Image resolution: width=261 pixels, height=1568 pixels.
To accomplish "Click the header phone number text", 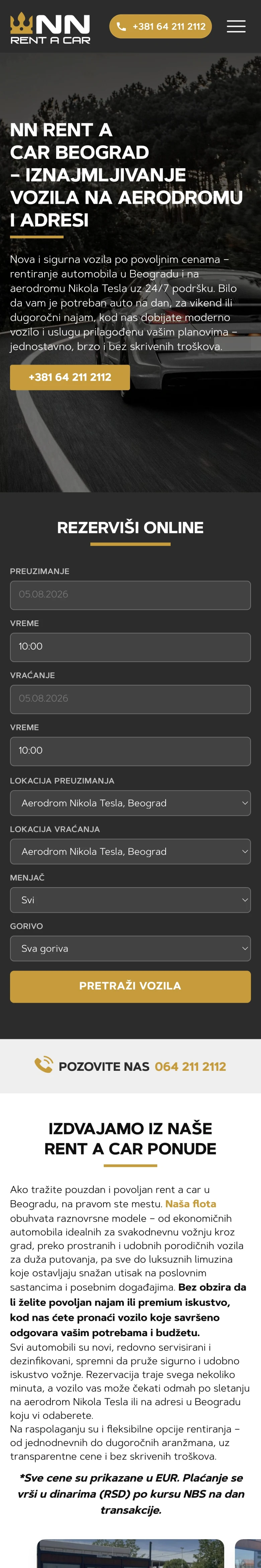I will coord(169,26).
